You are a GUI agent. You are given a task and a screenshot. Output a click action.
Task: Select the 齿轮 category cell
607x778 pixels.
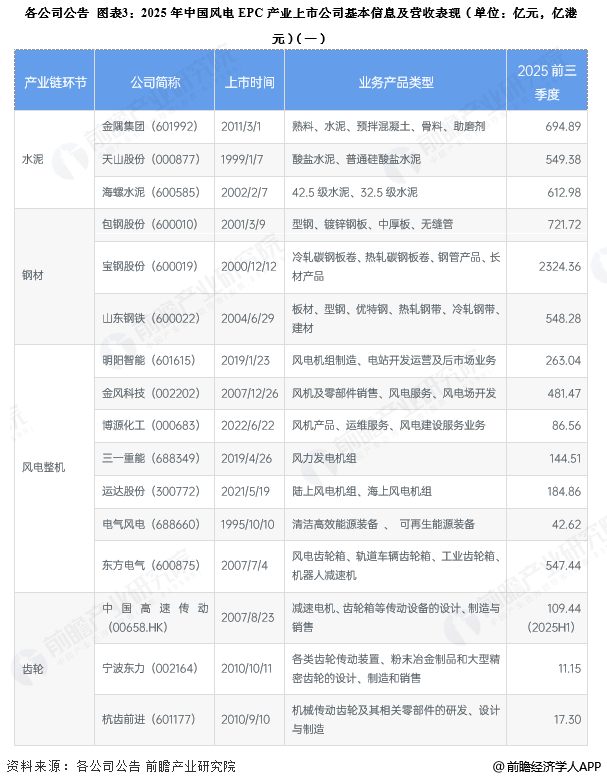click(x=33, y=667)
